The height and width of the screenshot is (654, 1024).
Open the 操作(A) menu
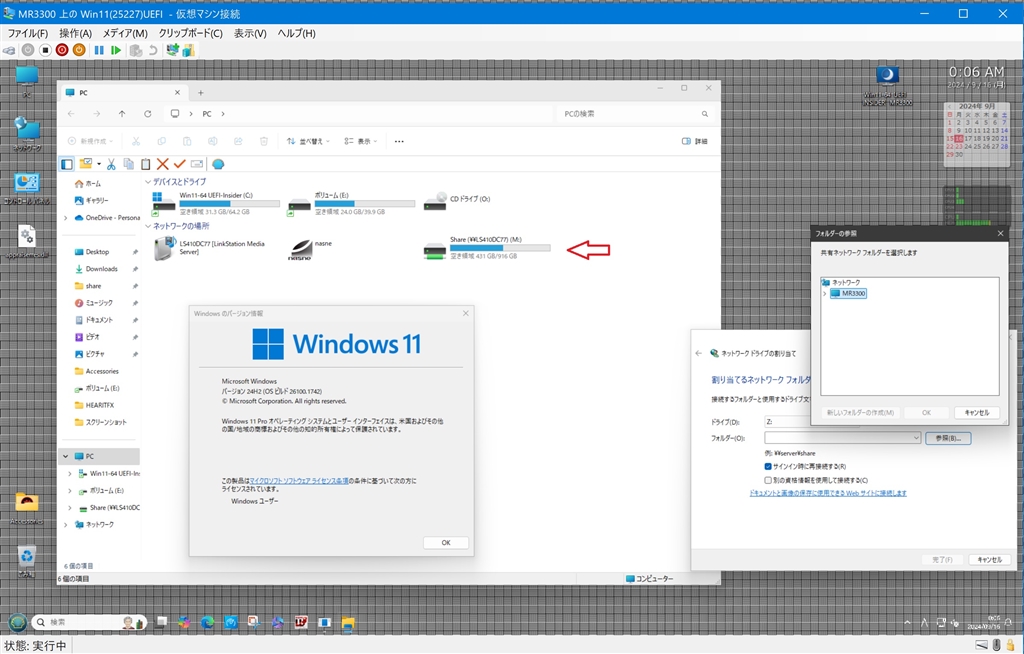click(75, 33)
